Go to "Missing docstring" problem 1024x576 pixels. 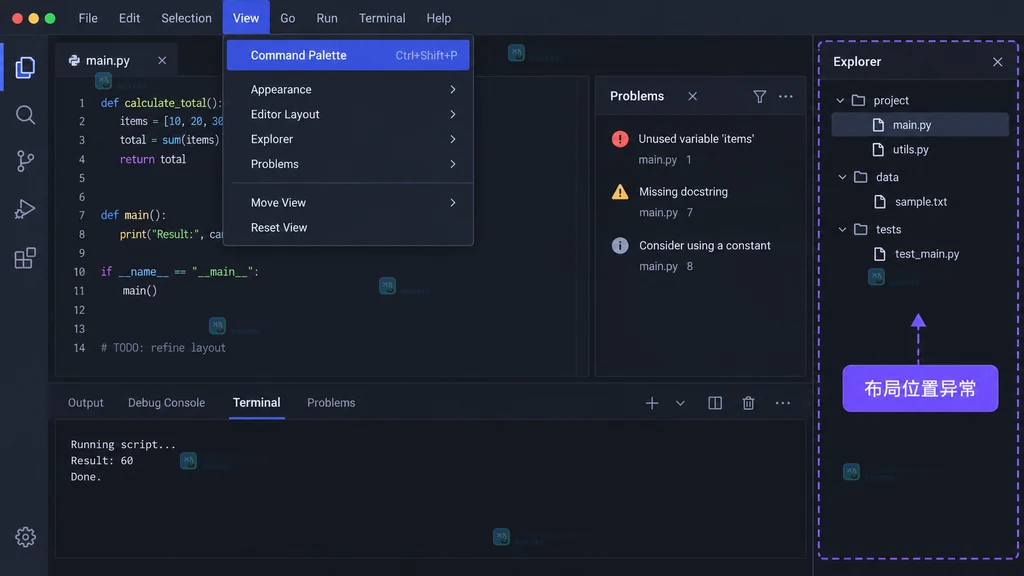click(683, 192)
